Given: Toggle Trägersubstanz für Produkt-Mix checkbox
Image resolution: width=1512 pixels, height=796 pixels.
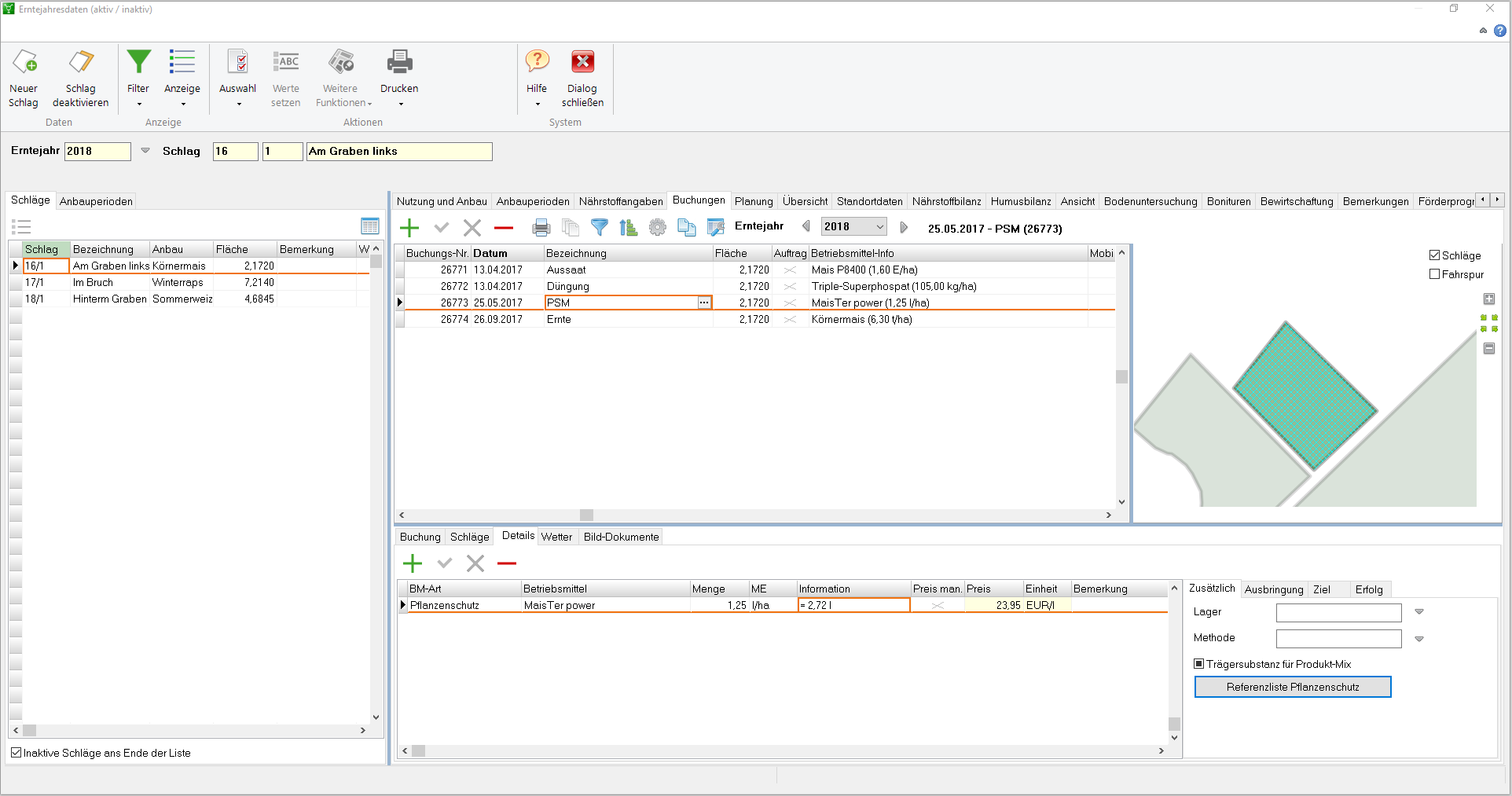Looking at the screenshot, I should click(1199, 664).
